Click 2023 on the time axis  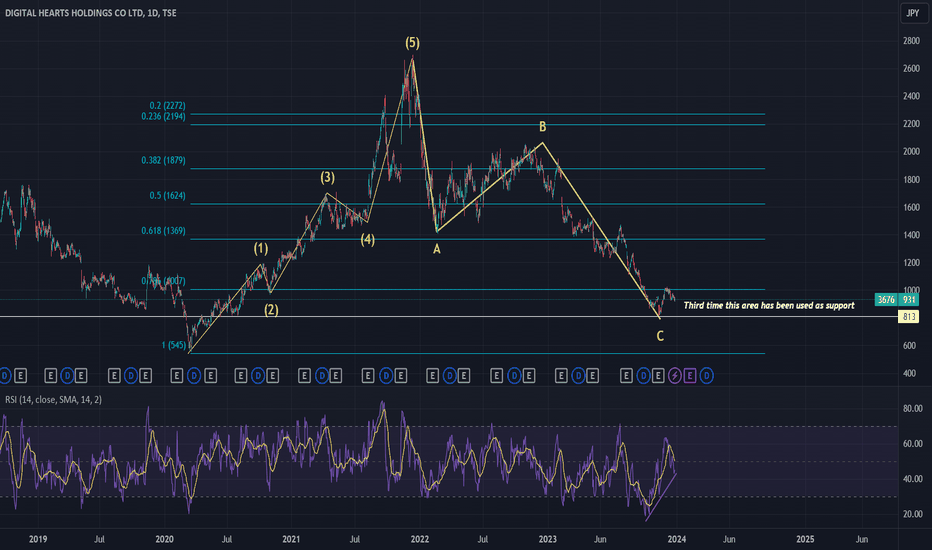click(547, 539)
